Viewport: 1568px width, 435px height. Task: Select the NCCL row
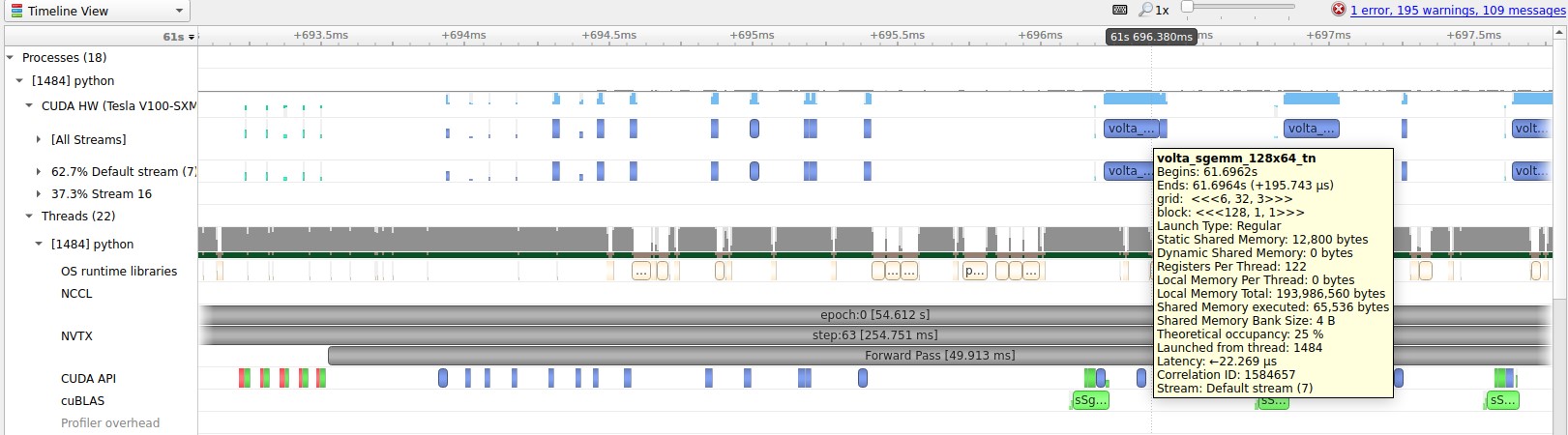click(76, 294)
